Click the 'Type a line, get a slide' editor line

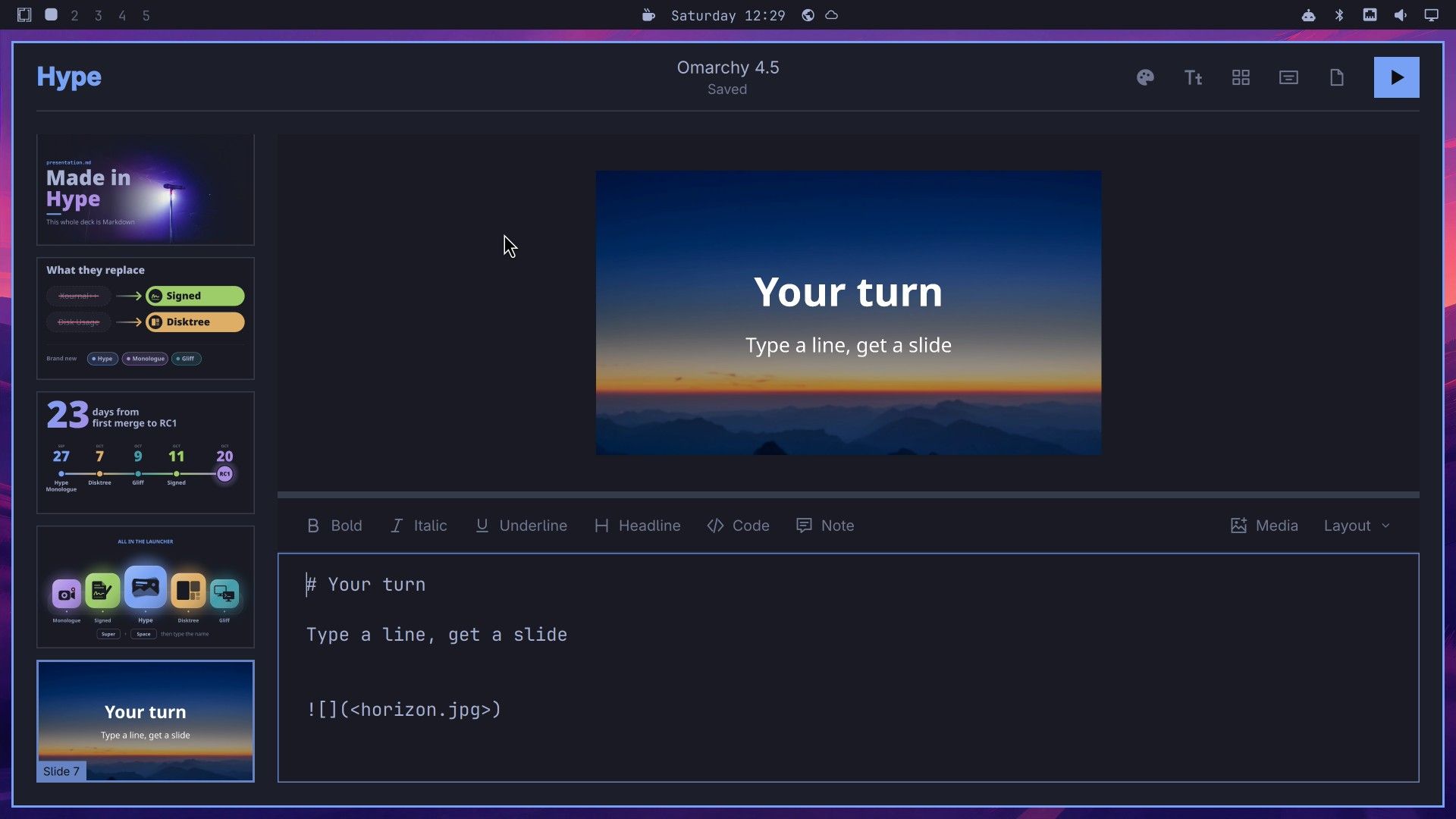[437, 635]
